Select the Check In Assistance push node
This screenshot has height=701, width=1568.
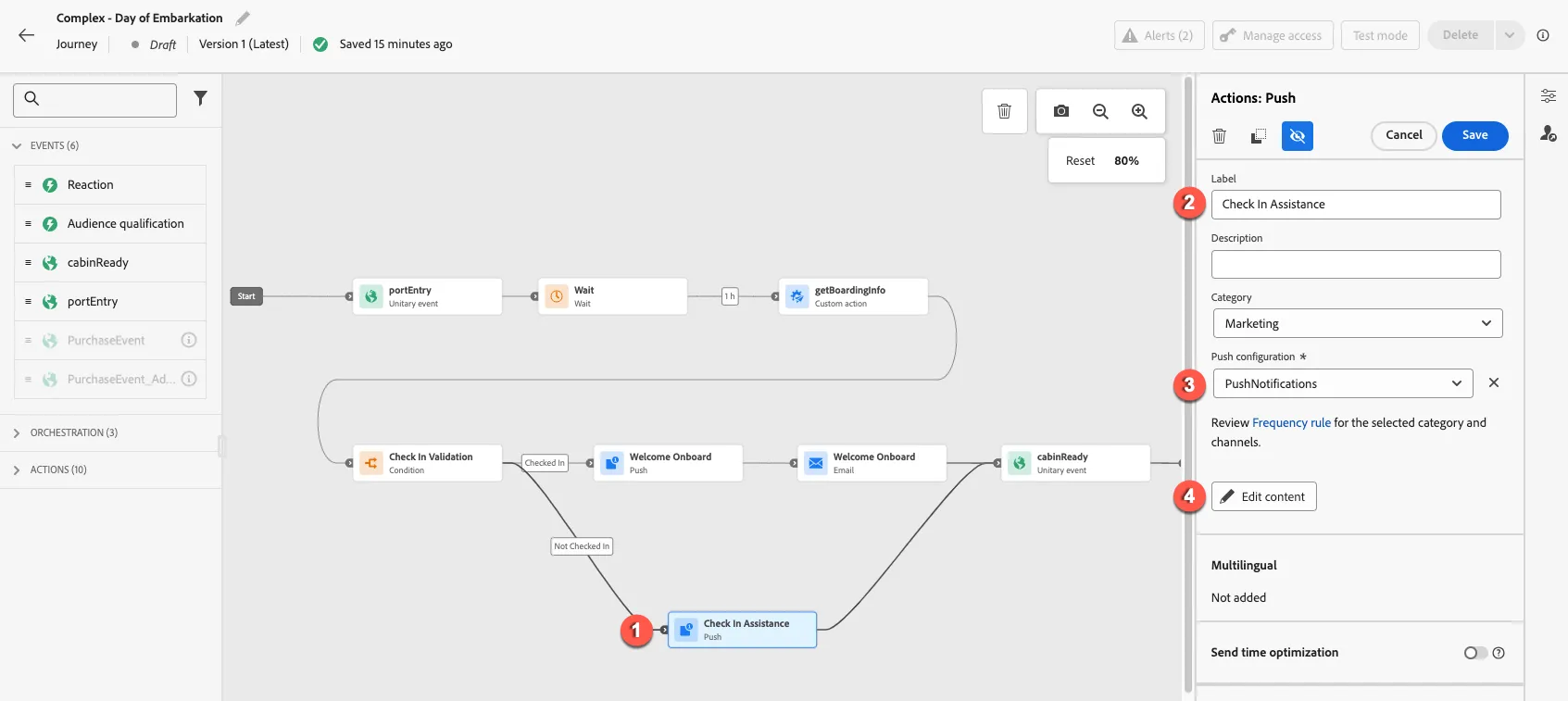tap(742, 630)
